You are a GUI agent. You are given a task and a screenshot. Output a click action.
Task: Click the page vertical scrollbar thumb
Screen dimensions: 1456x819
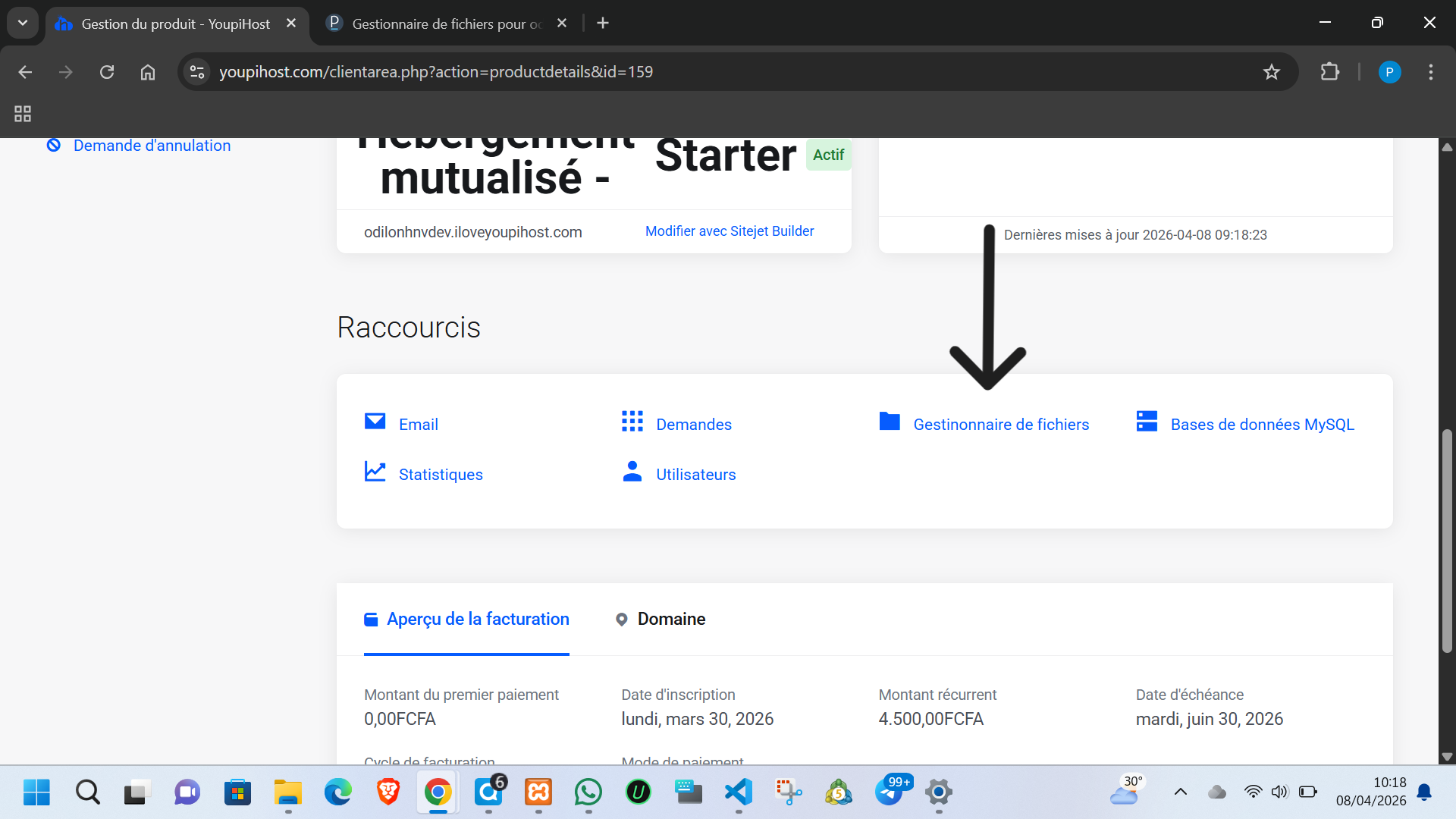click(1447, 540)
